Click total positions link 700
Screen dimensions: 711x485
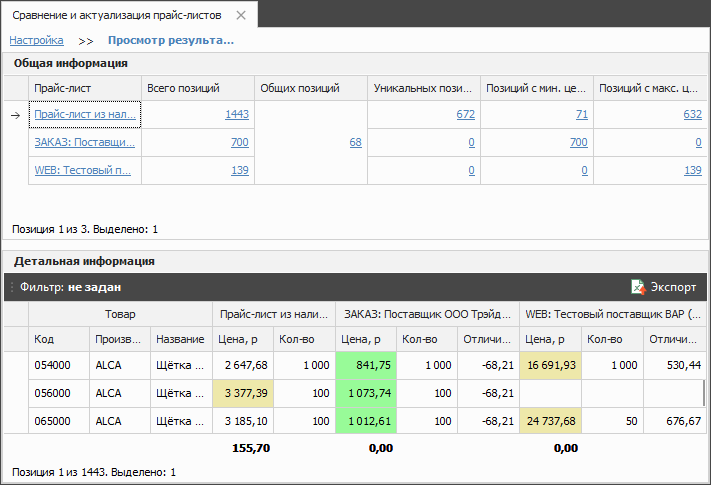[x=240, y=142]
